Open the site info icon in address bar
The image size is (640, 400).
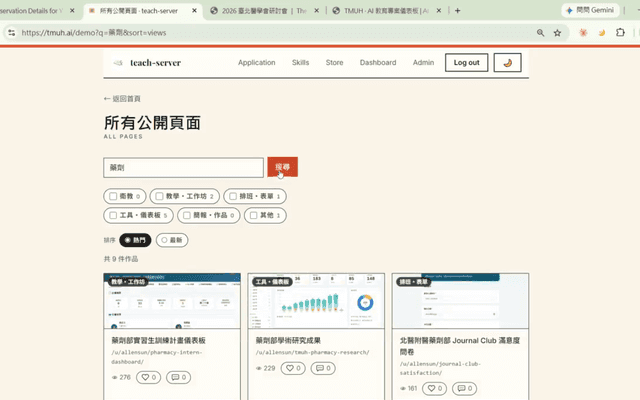pos(11,33)
